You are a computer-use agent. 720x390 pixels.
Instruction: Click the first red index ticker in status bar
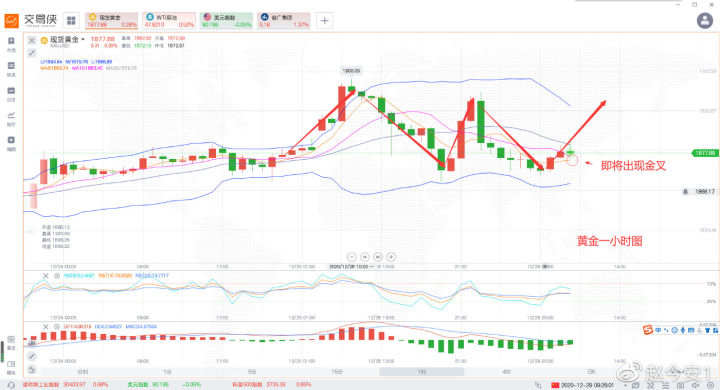tap(65, 384)
